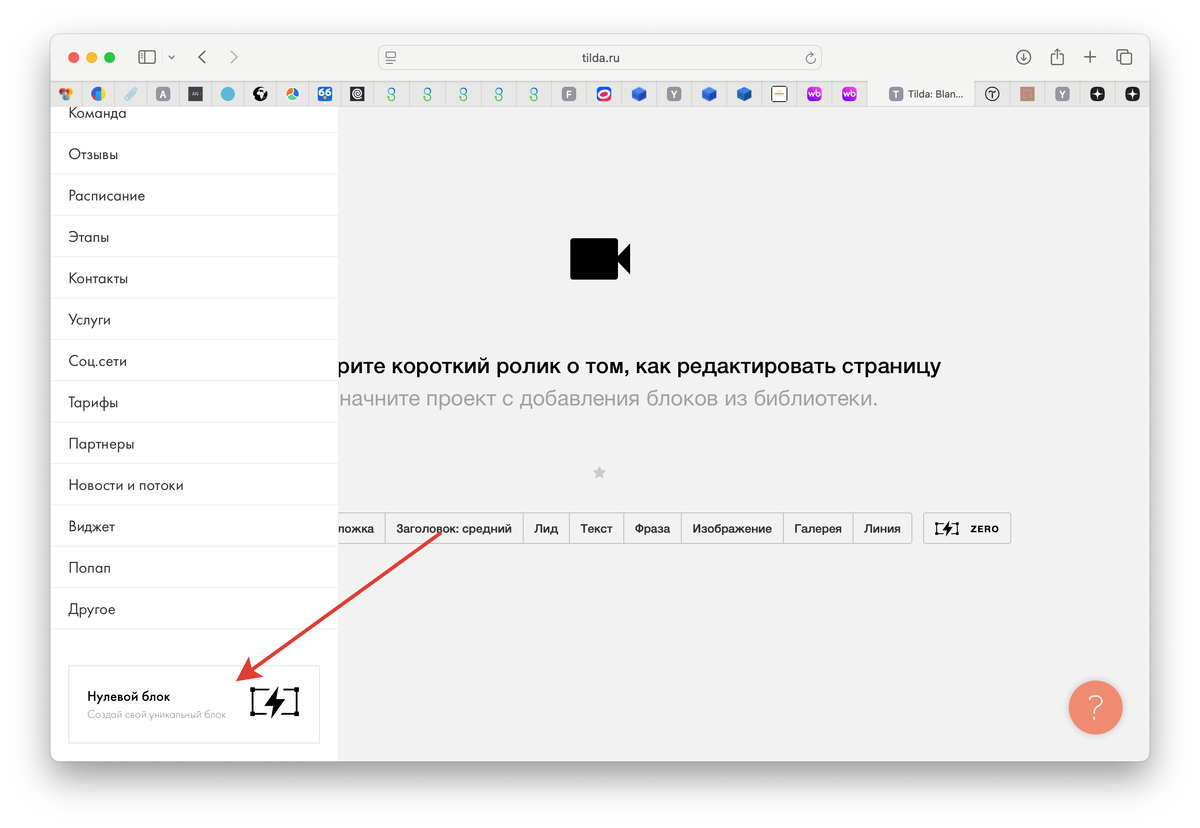The image size is (1200, 828).
Task: Switch to the paperclip icon tab
Action: coord(131,94)
